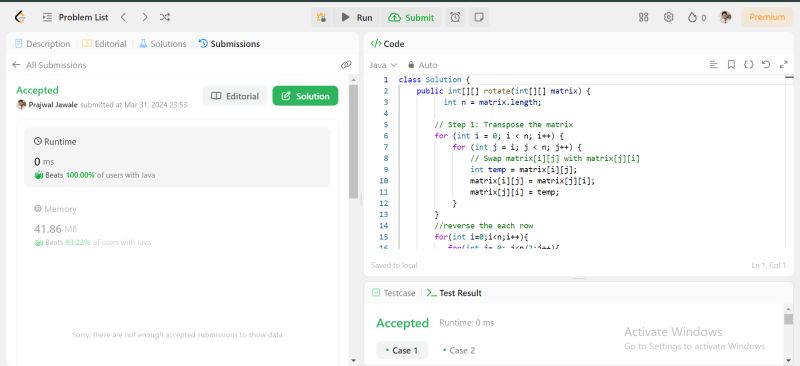Click 'Saved to local' status text

[394, 265]
